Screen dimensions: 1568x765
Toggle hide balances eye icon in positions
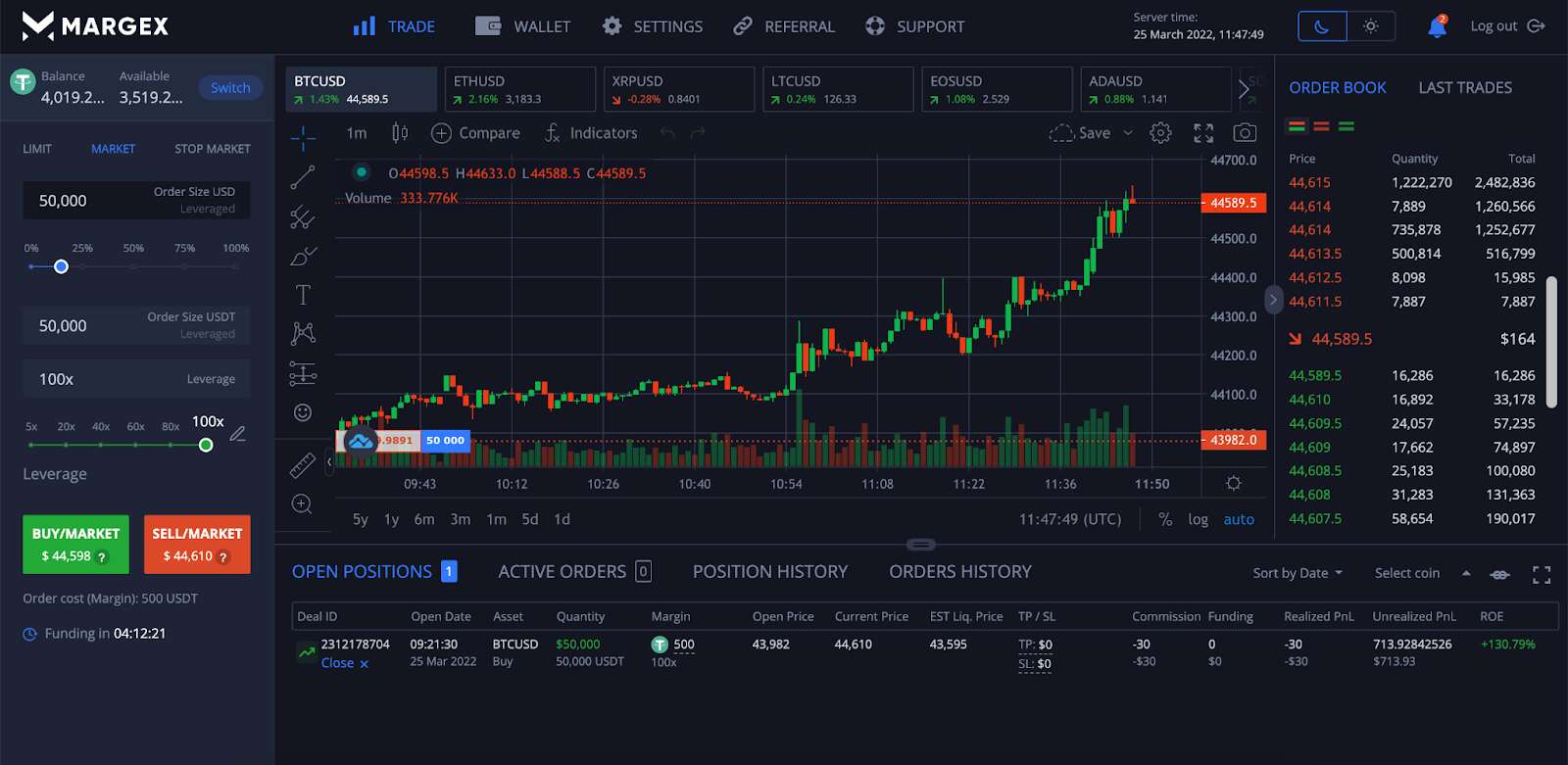click(x=1499, y=575)
